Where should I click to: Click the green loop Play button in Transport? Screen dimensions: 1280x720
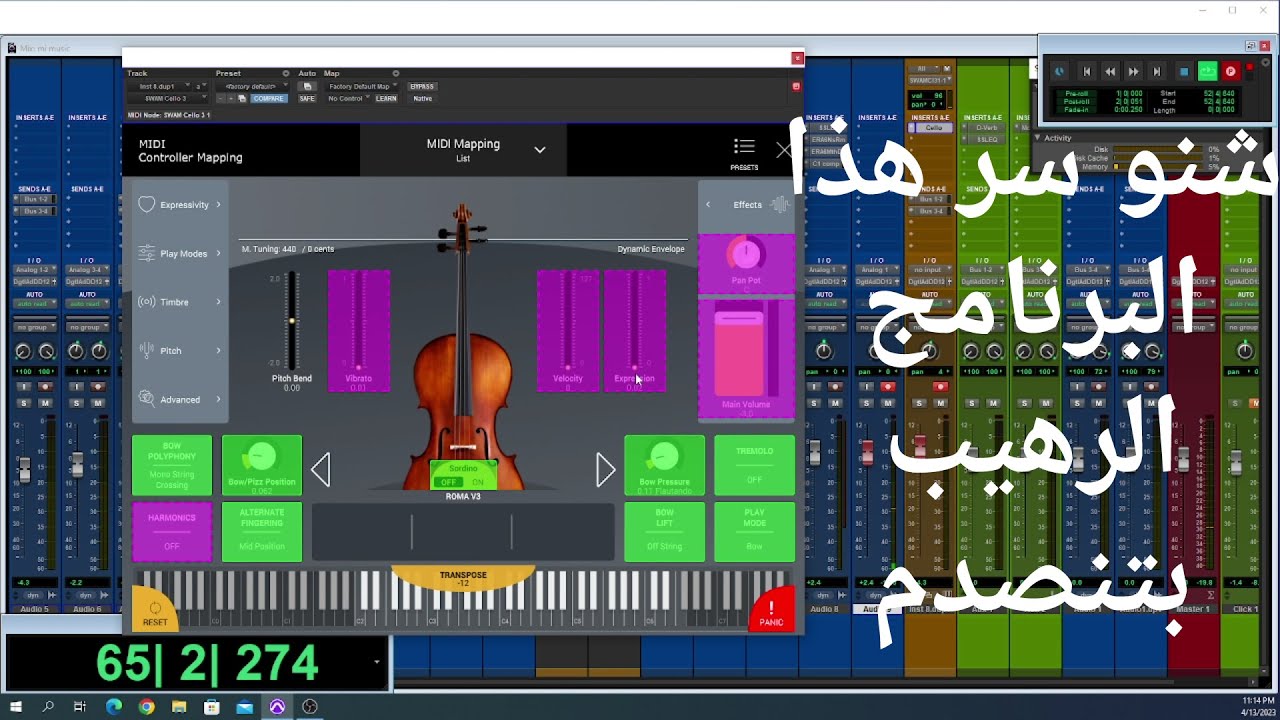(x=1208, y=71)
